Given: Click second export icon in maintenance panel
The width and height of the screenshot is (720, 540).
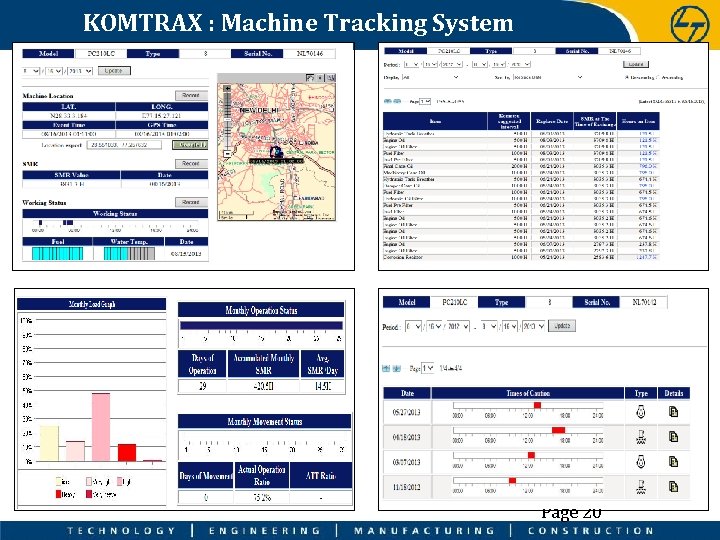Looking at the screenshot, I should click(x=398, y=101).
